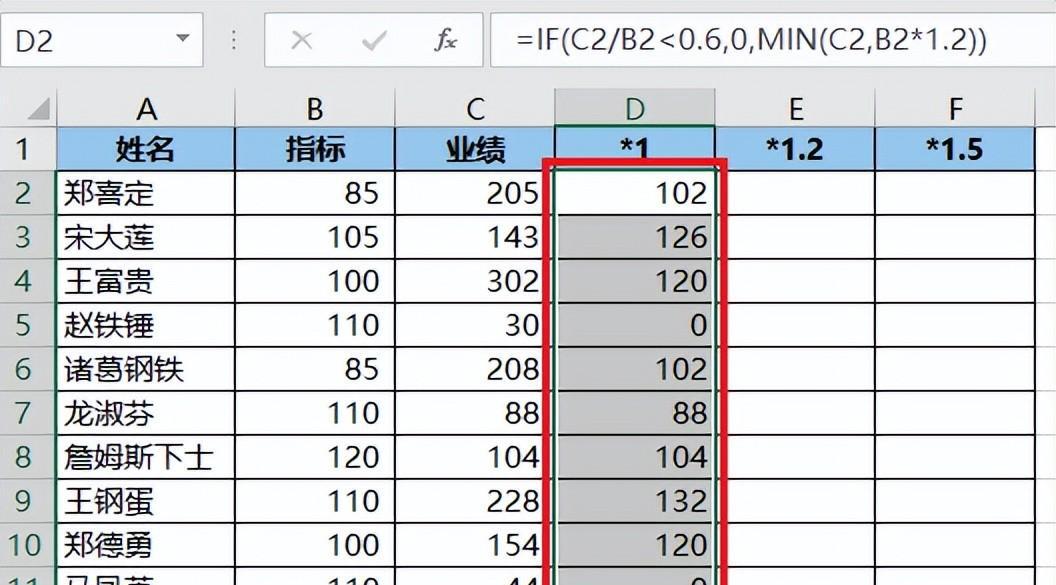Select column F header
1056x585 pixels.
pos(955,108)
